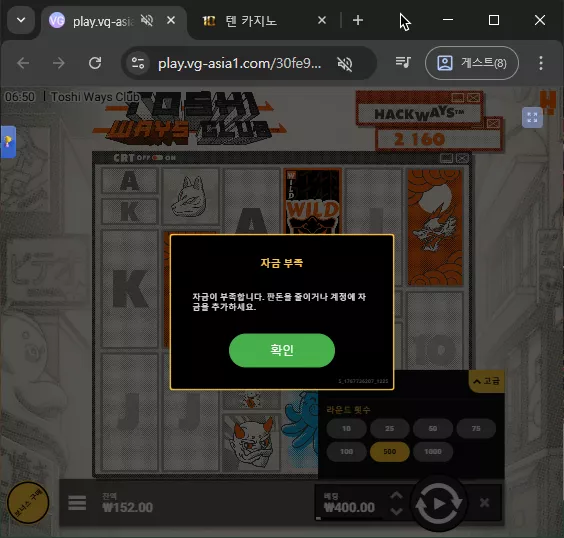This screenshot has width=564, height=538.
Task: Open the game hamburger menu
Action: [77, 503]
